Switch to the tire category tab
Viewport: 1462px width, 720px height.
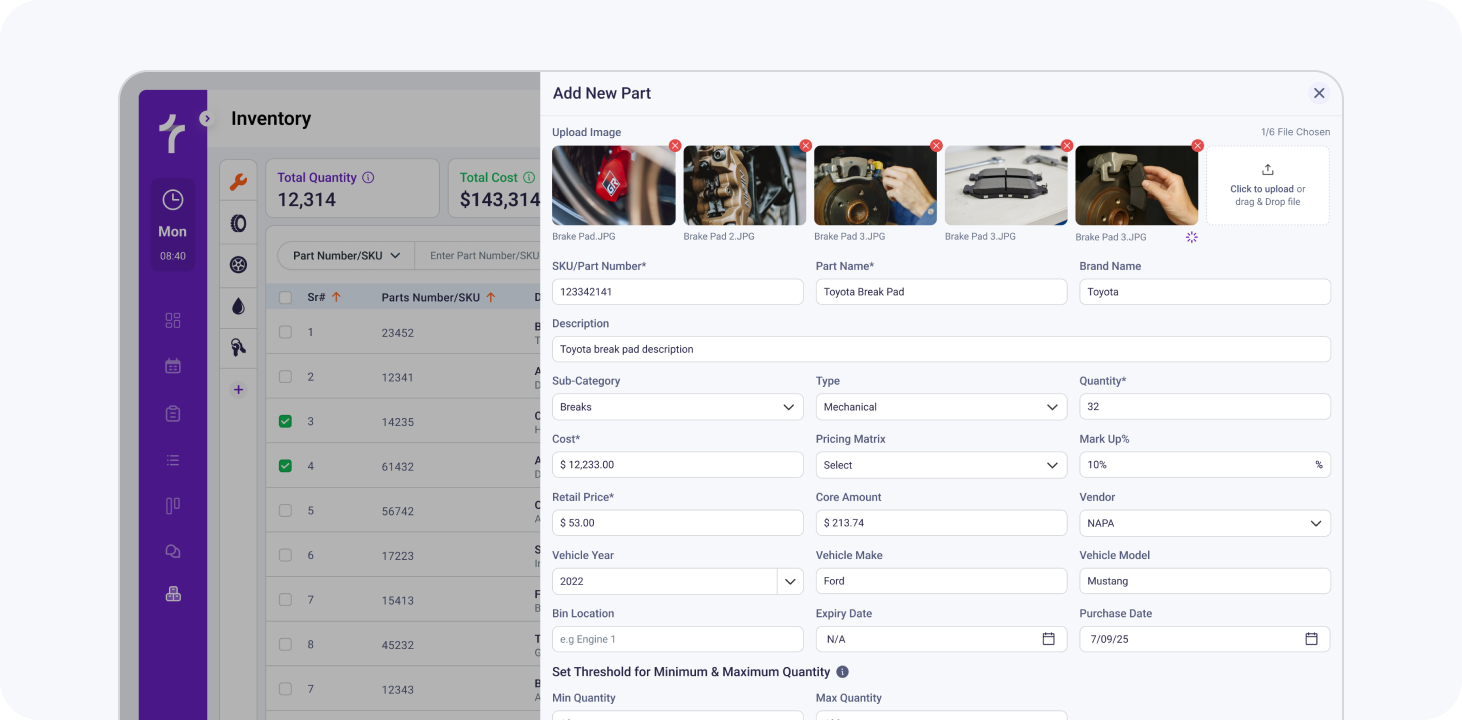tap(238, 224)
